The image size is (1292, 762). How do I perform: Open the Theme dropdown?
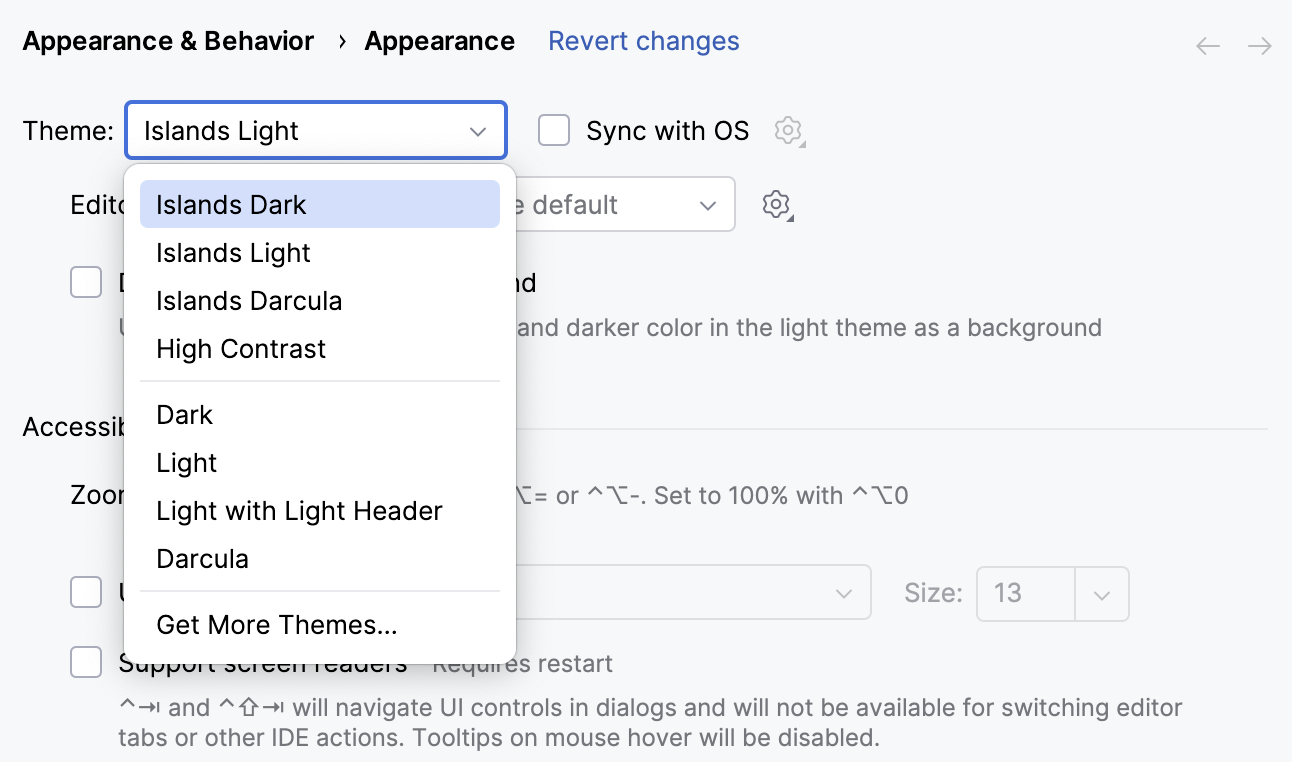pyautogui.click(x=315, y=130)
